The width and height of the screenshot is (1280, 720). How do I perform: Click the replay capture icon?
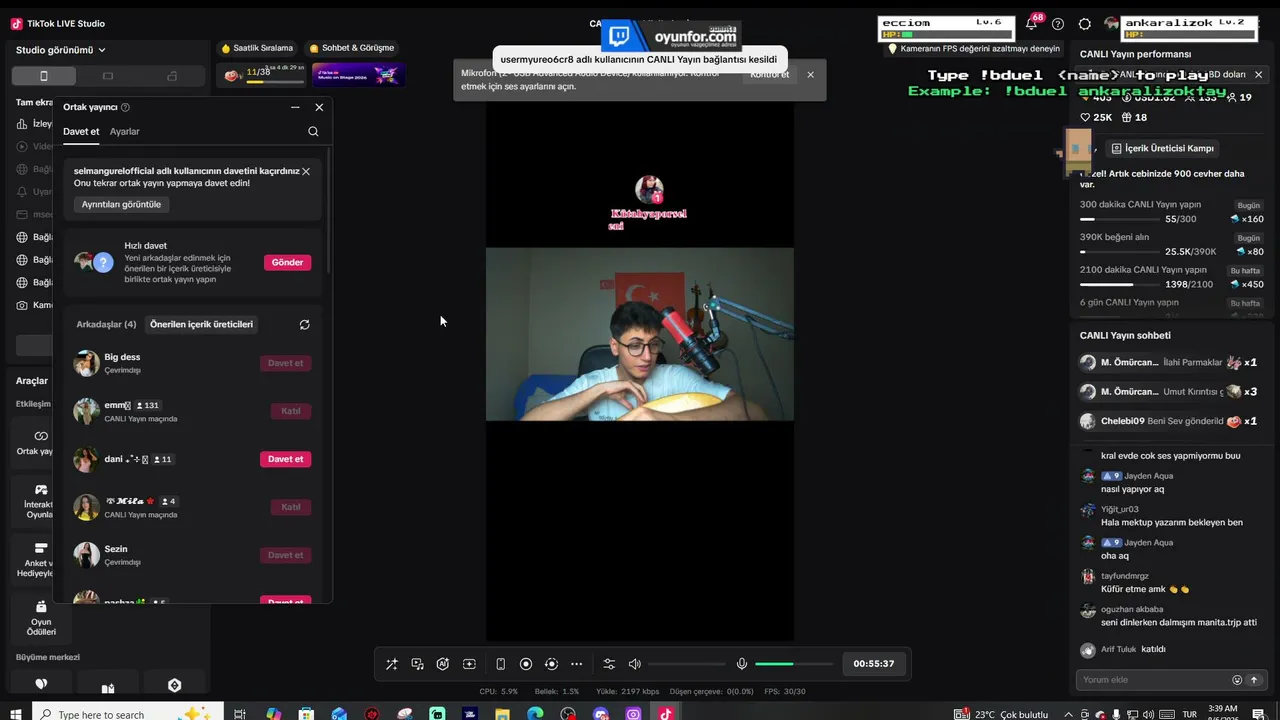[551, 664]
